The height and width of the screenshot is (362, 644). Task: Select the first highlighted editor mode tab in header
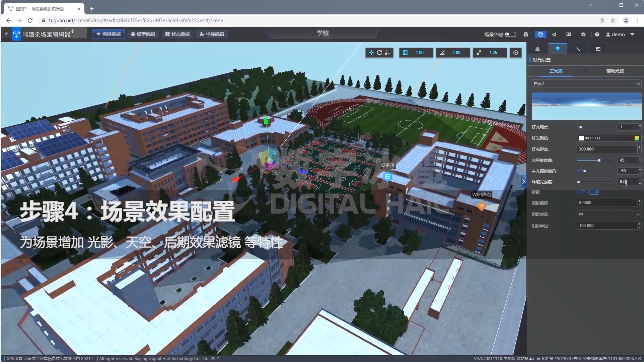(x=109, y=34)
